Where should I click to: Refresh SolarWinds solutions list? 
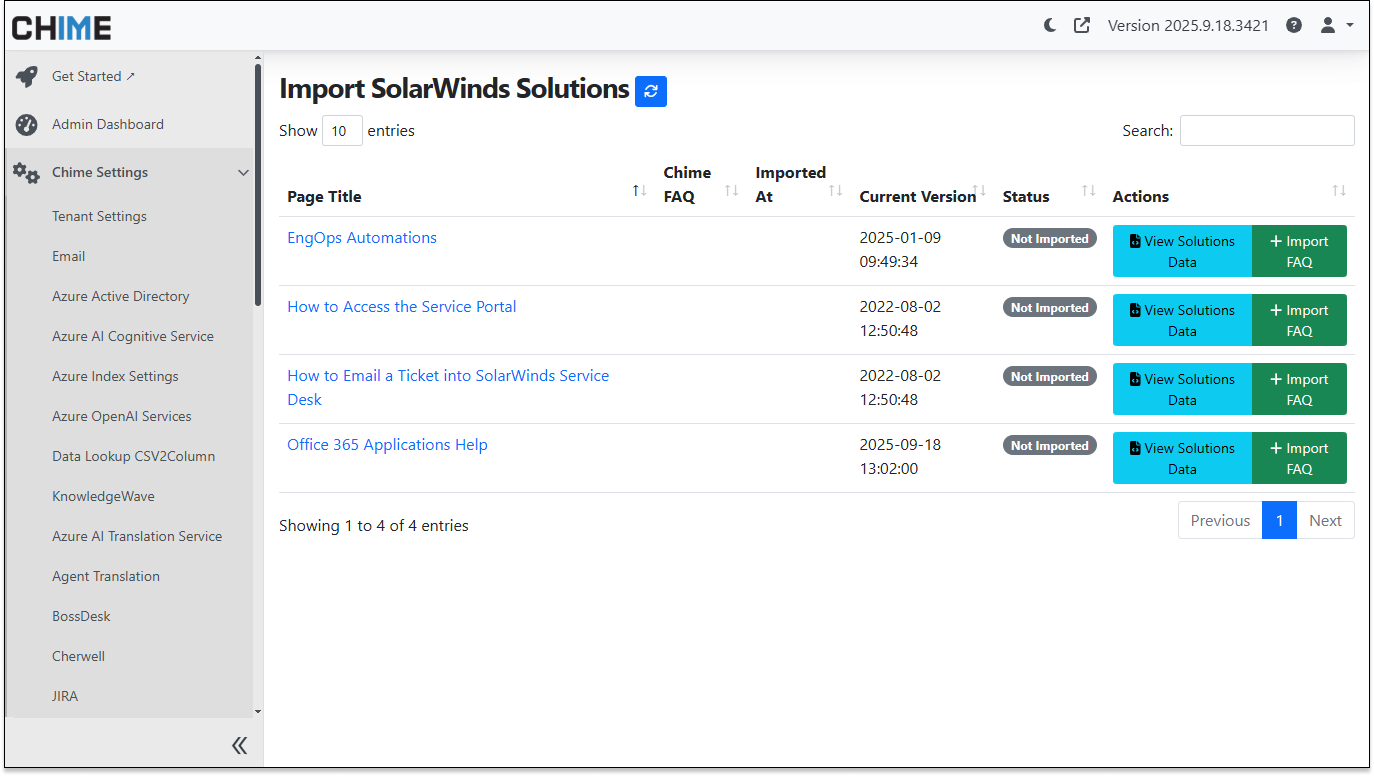click(x=651, y=91)
